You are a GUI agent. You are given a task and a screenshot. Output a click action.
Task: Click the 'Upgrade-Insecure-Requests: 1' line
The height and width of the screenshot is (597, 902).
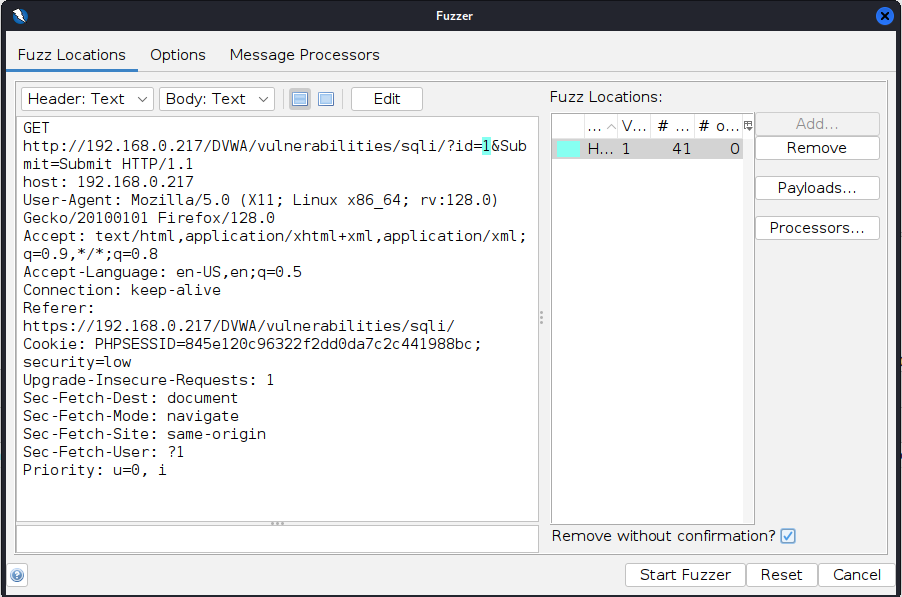coord(148,380)
